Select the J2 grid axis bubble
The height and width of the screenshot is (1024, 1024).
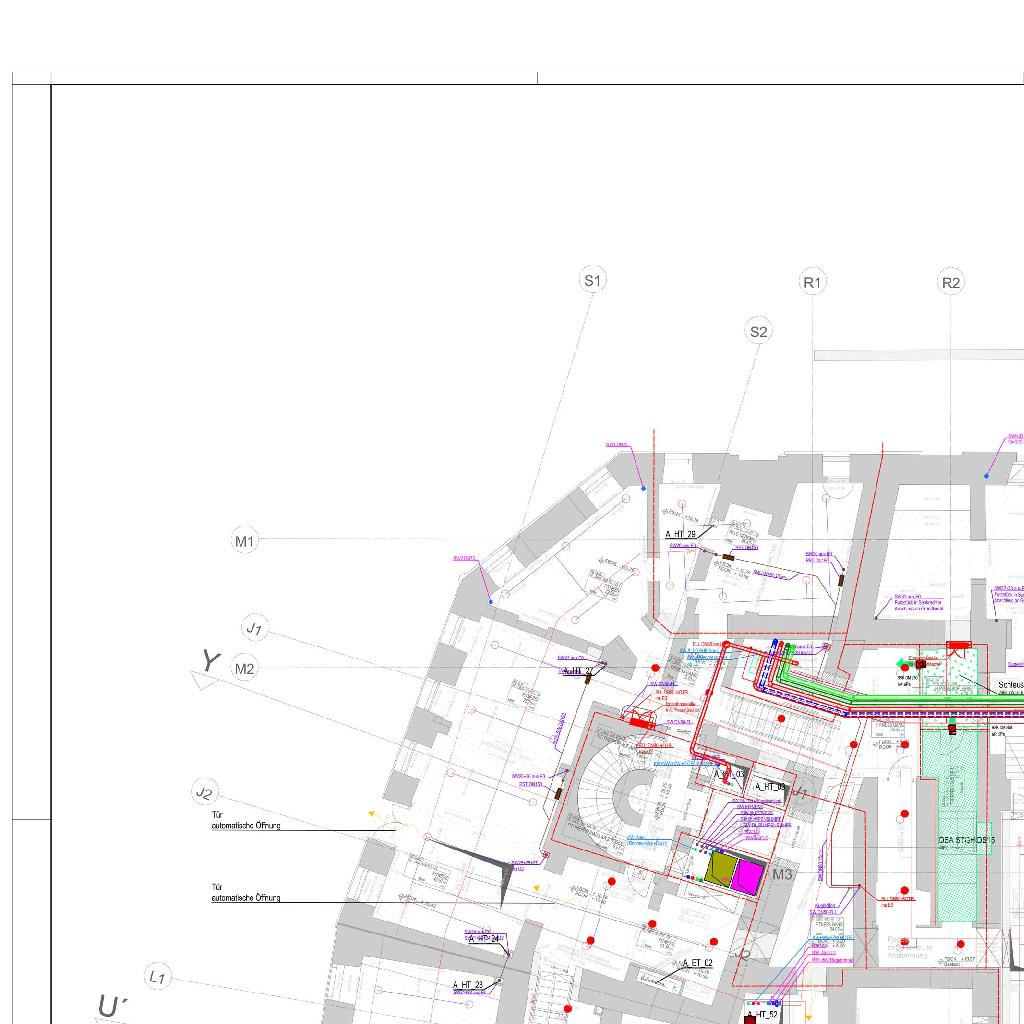click(x=204, y=793)
